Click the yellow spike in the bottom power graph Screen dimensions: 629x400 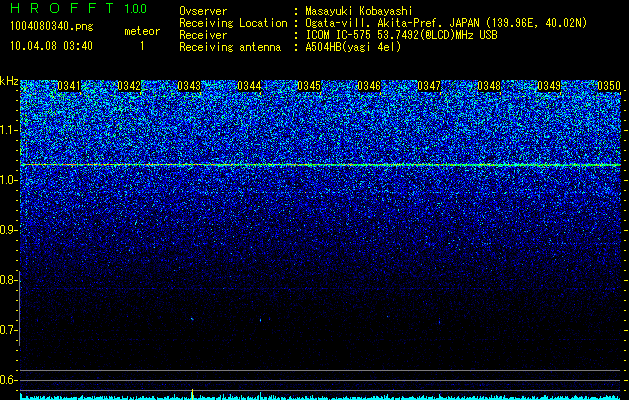tap(193, 394)
